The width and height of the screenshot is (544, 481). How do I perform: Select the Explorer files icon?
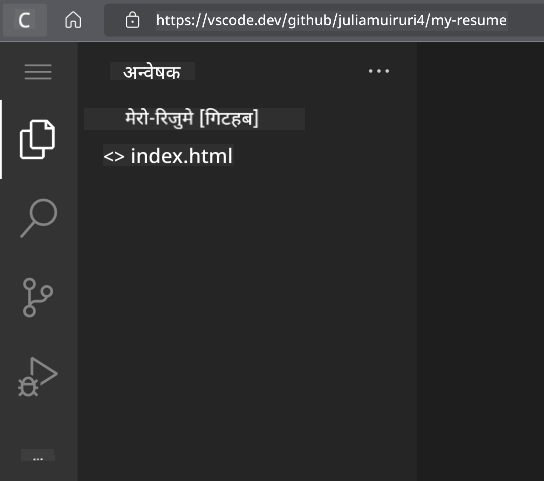[37, 140]
